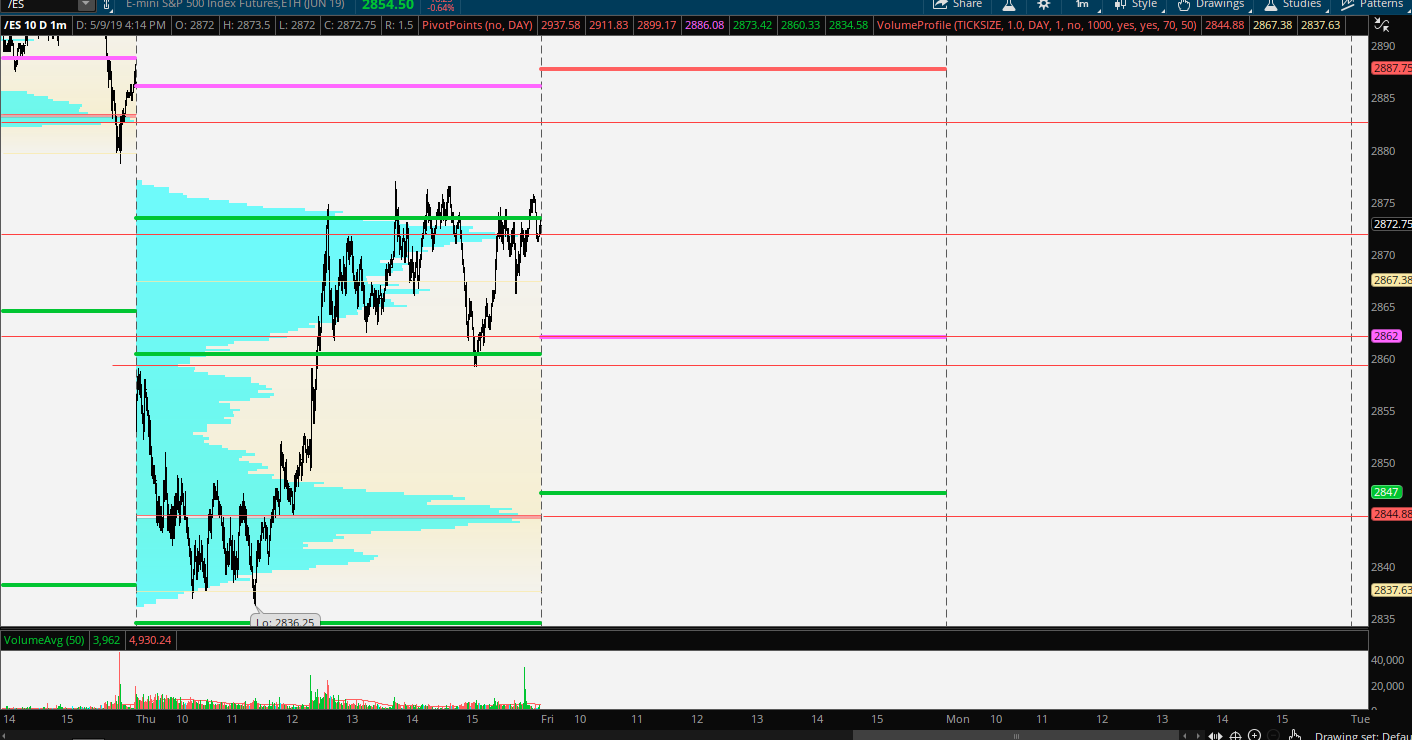Click the VolumeProfile value 2867.38
Viewport: 1412px width, 740px height.
pyautogui.click(x=1272, y=25)
